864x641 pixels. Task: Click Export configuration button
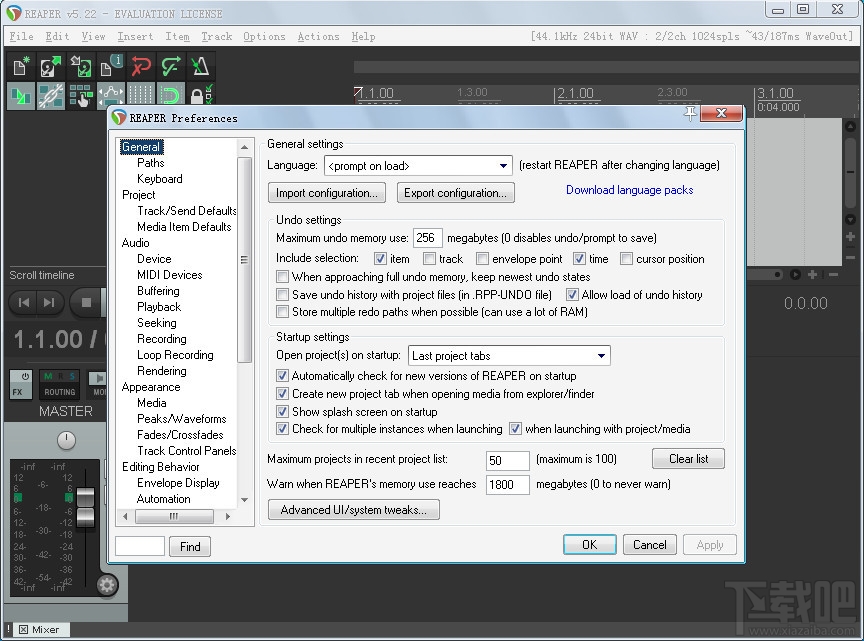[x=455, y=193]
